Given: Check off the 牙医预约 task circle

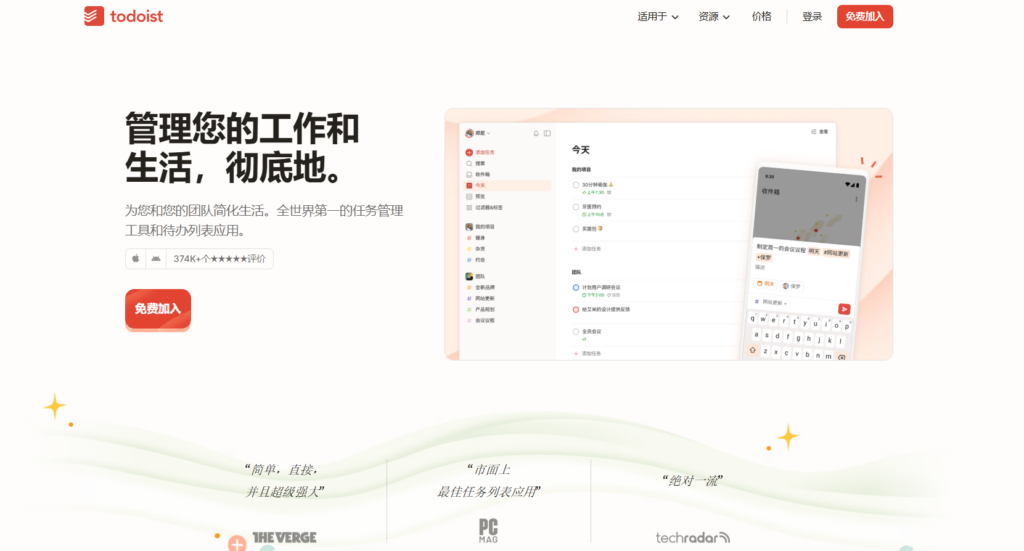Looking at the screenshot, I should [x=575, y=207].
